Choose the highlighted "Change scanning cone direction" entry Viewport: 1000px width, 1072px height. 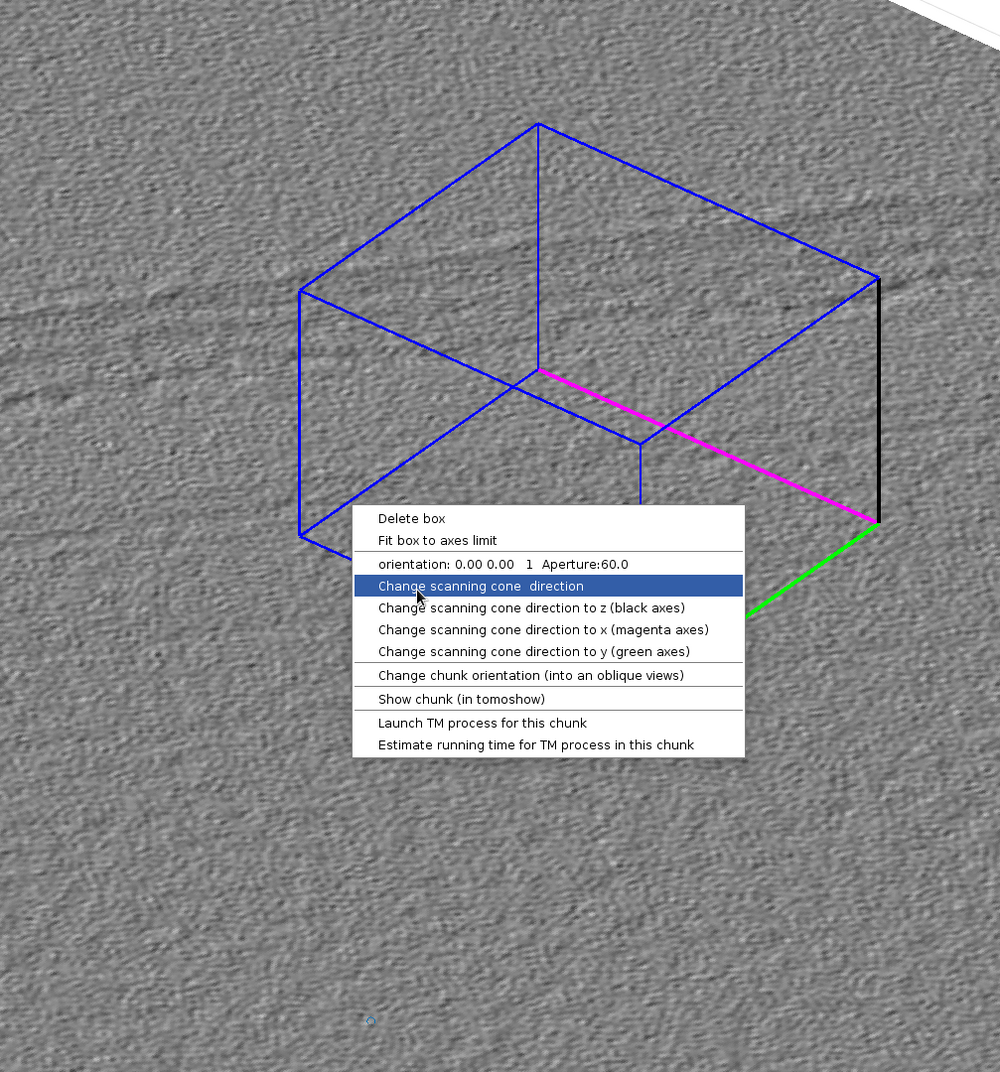click(480, 585)
